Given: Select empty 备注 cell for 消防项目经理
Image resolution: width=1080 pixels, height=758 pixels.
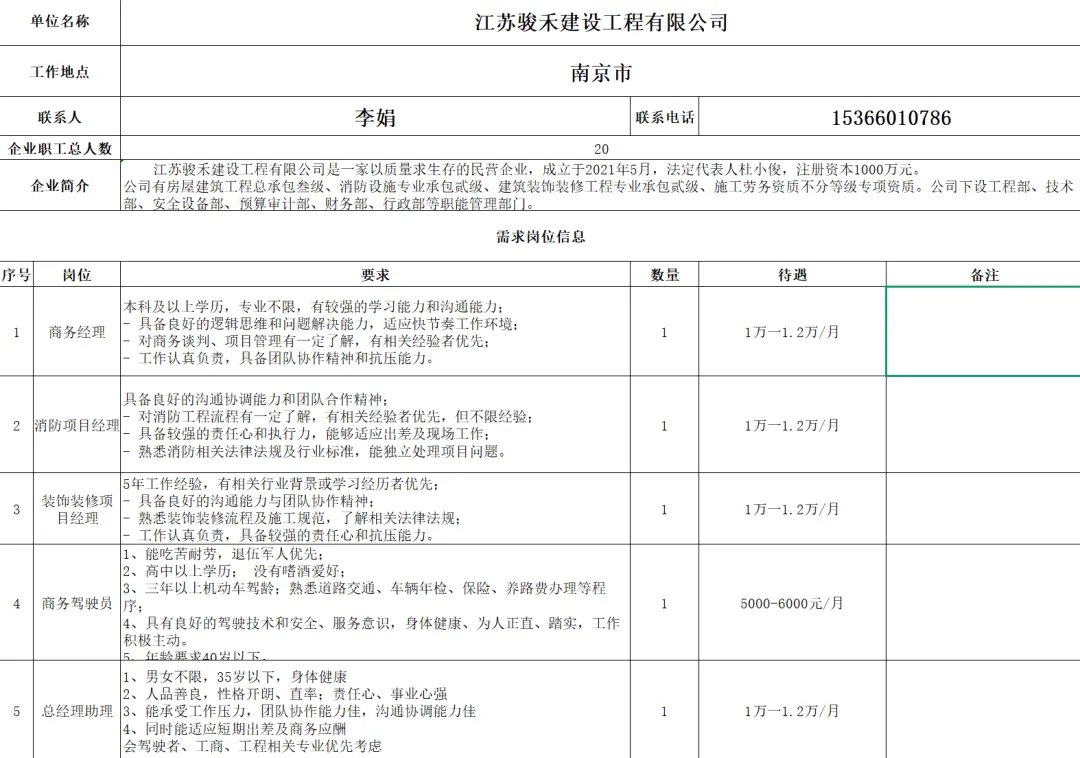Looking at the screenshot, I should point(984,425).
